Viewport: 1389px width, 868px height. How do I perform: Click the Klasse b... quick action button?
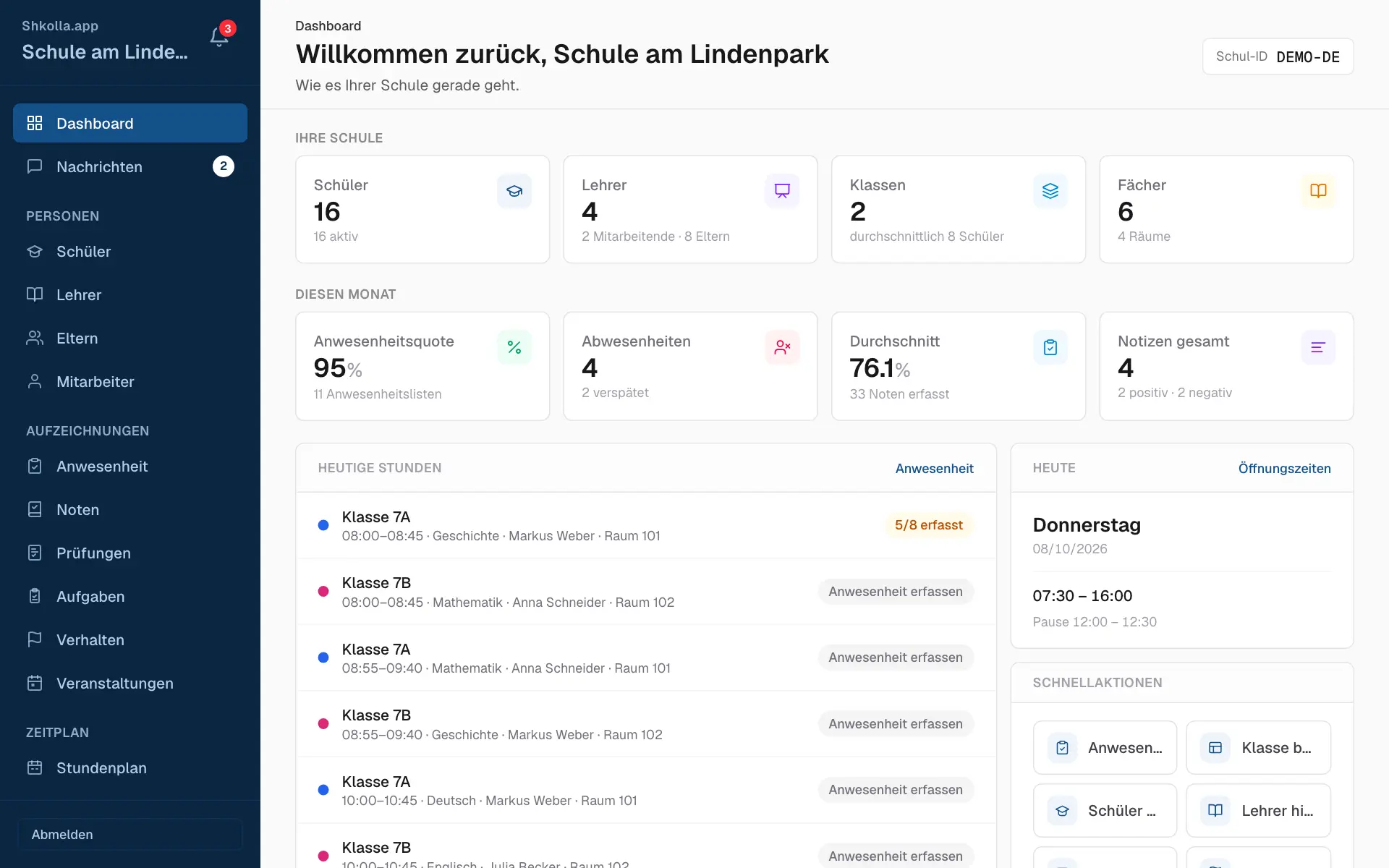click(1259, 748)
